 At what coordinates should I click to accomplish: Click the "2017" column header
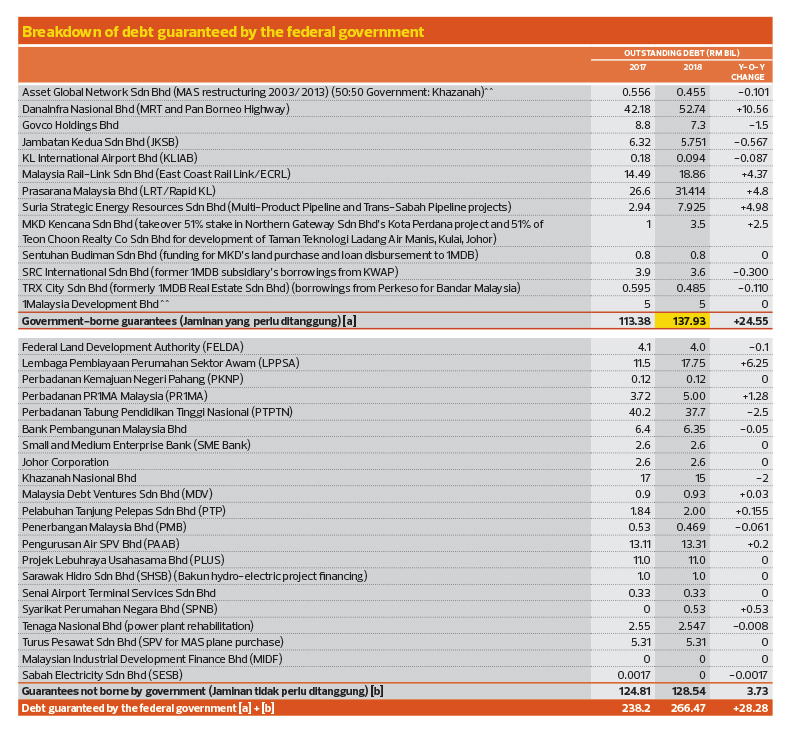(x=638, y=67)
